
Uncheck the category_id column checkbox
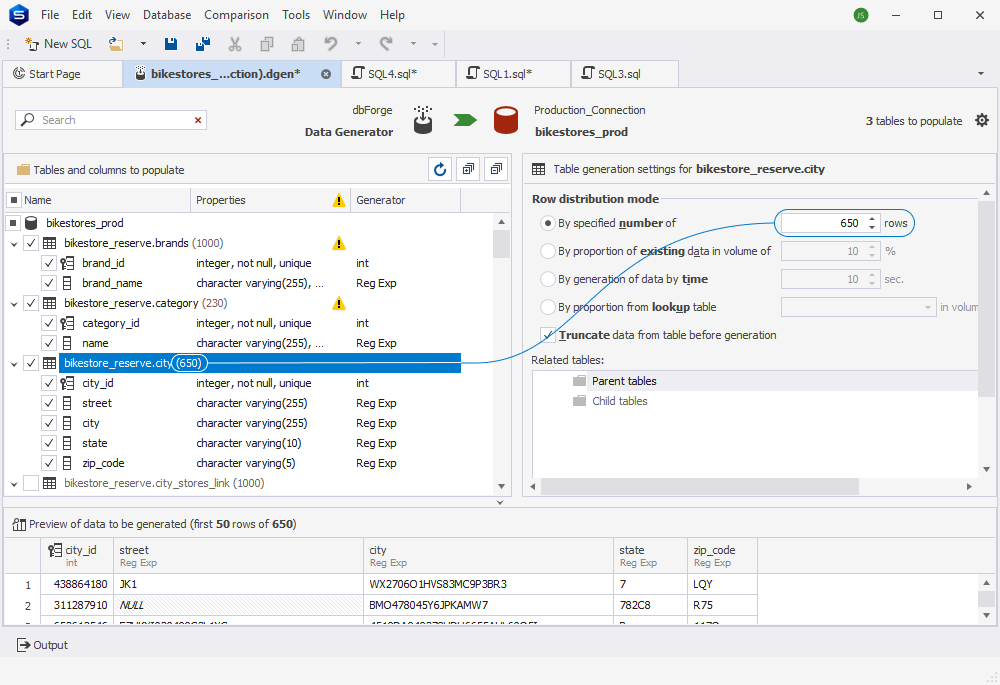[48, 323]
